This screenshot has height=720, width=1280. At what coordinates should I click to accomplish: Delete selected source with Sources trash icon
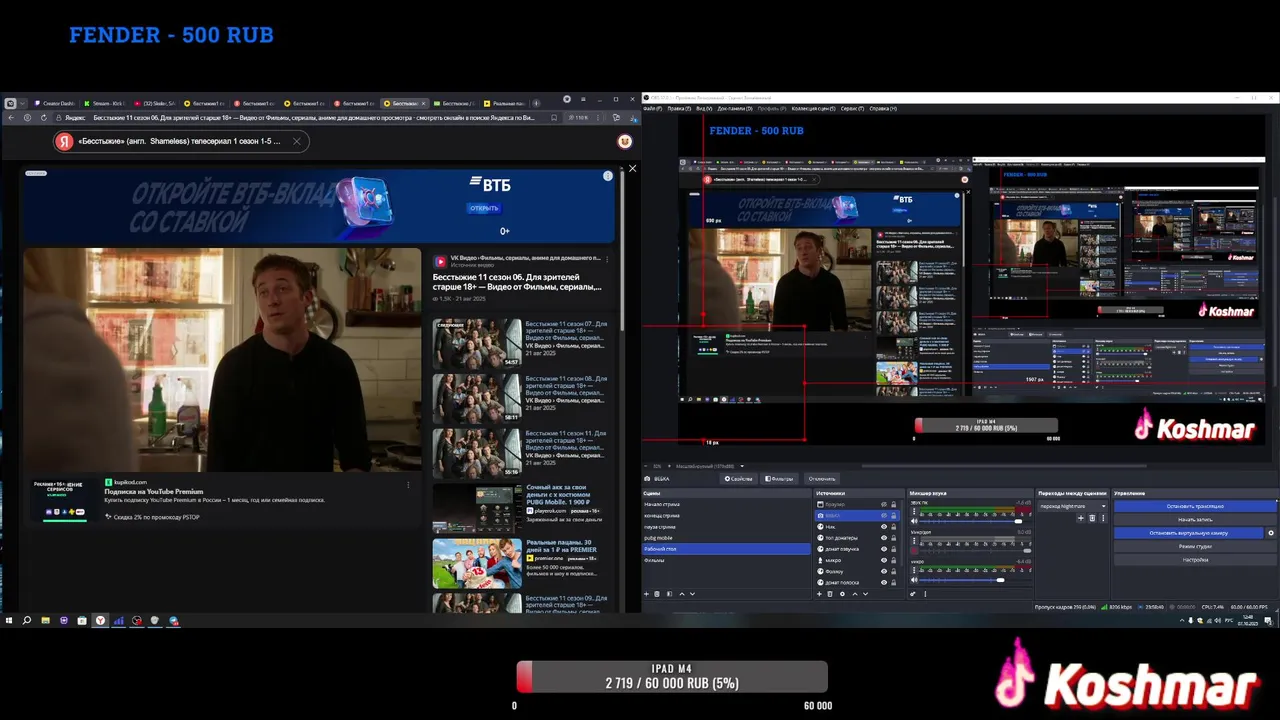830,594
